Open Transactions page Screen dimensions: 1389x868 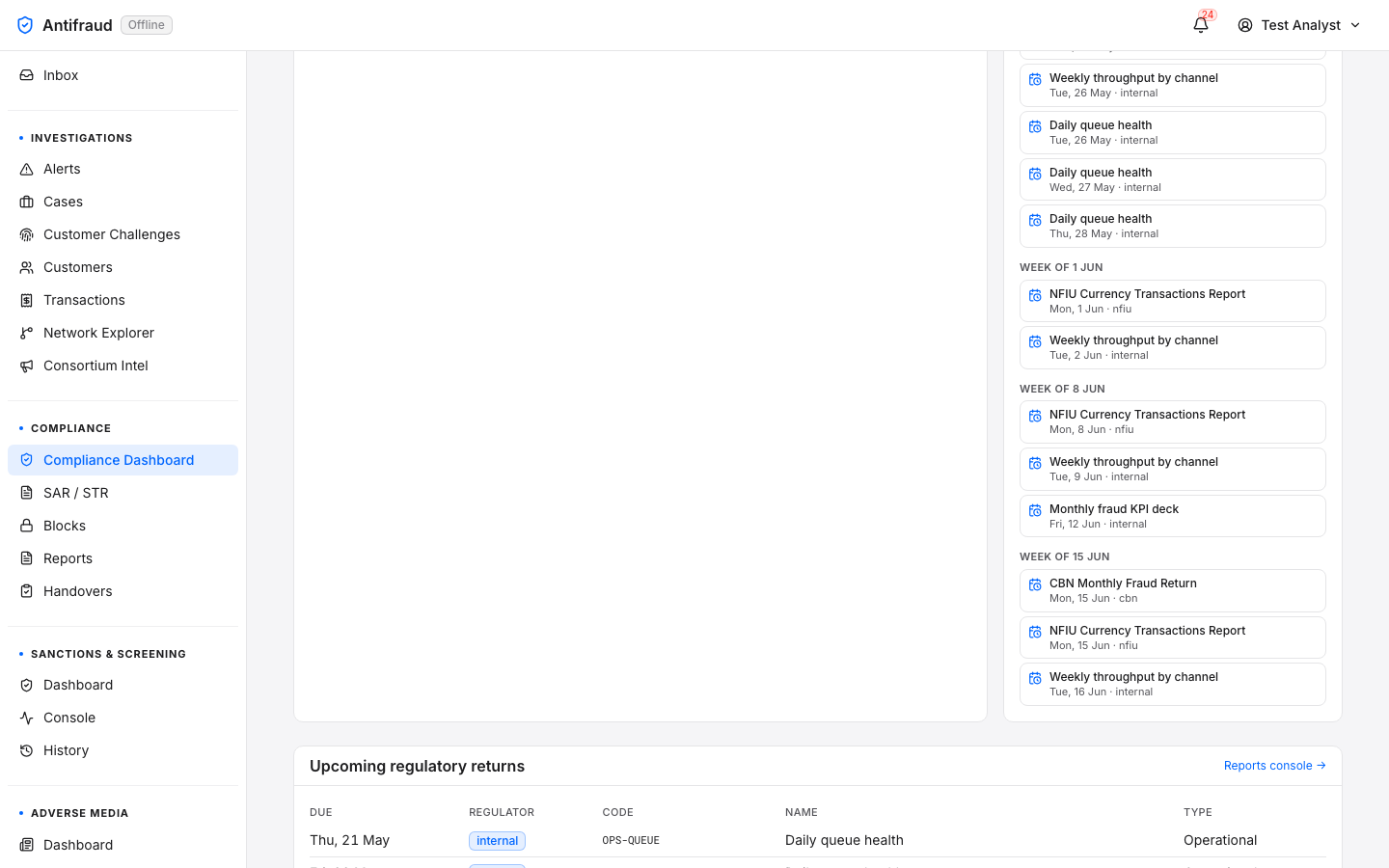point(123,300)
